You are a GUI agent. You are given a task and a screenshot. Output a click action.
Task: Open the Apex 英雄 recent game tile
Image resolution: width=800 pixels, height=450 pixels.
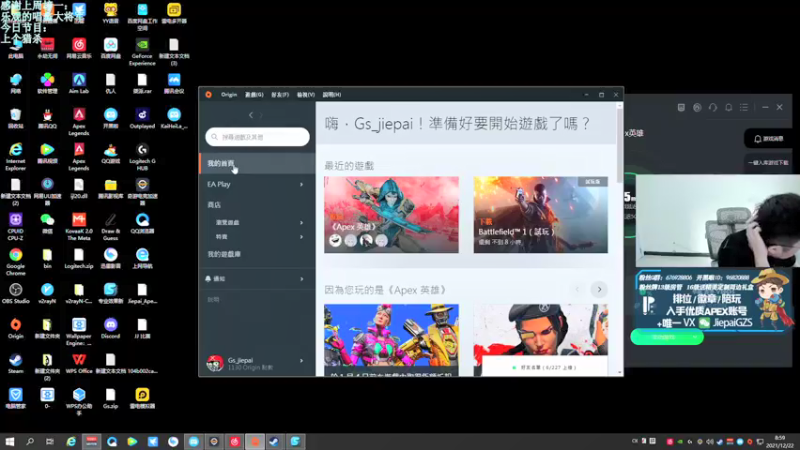pyautogui.click(x=391, y=215)
